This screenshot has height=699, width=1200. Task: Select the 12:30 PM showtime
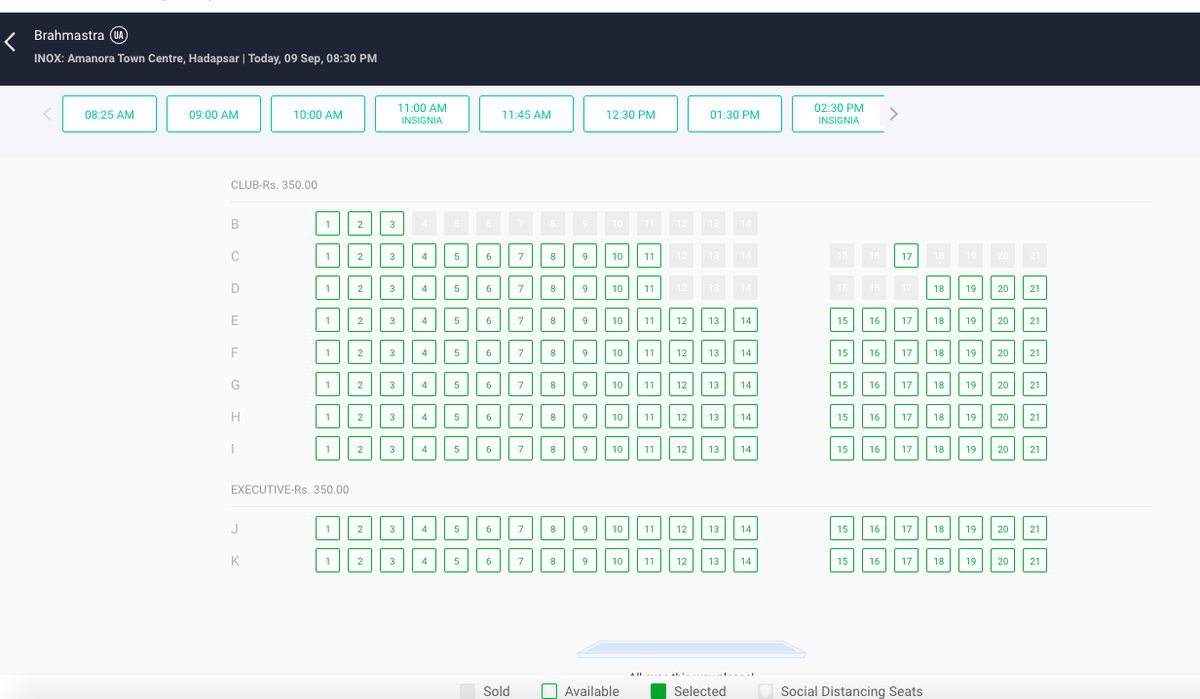click(631, 114)
